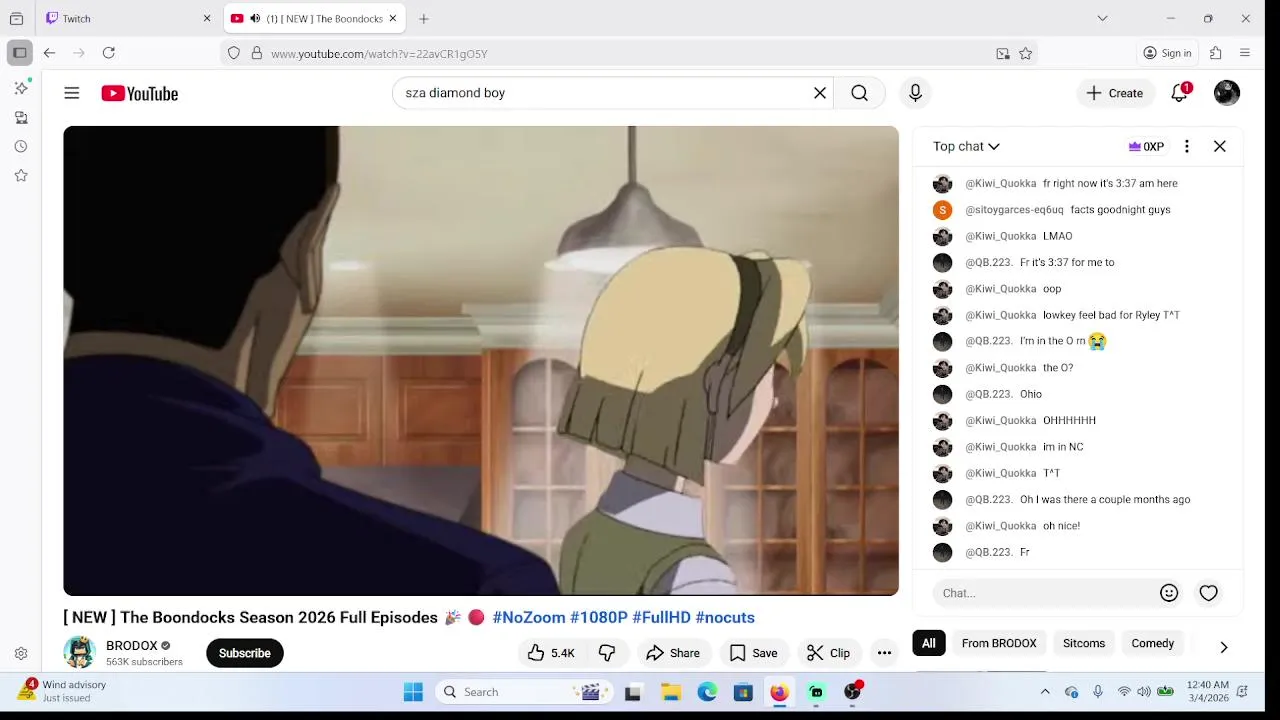Open @Kiwi_Quokka message 'oh nice!'
This screenshot has height=720, width=1280.
pos(1061,526)
